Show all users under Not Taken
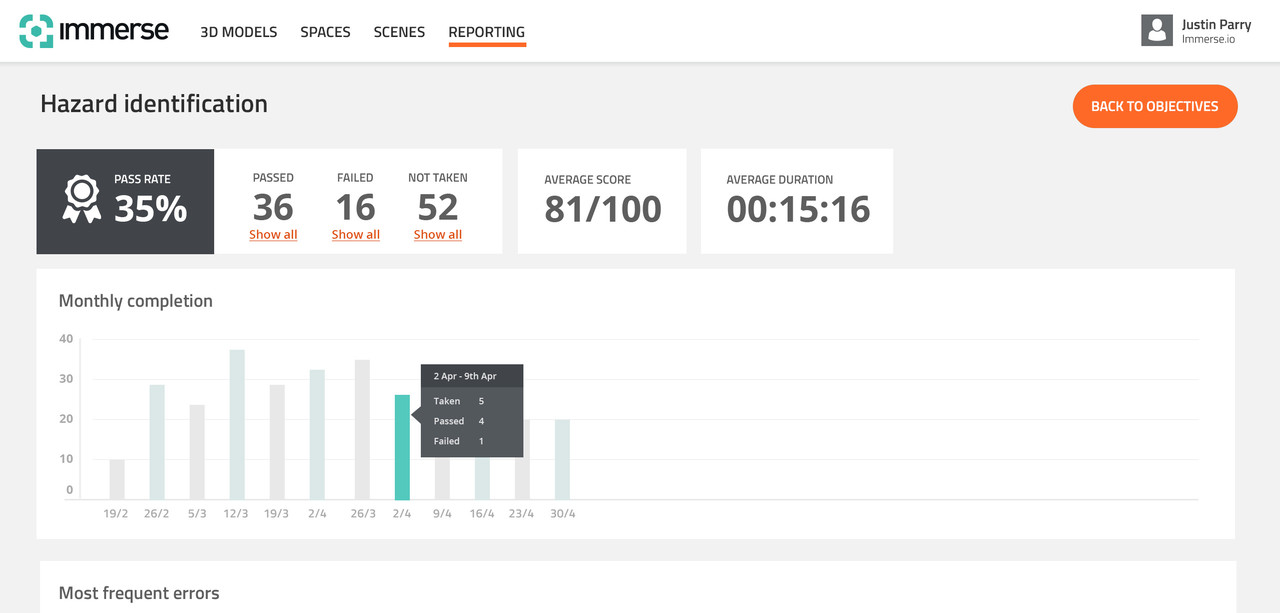 [x=437, y=235]
